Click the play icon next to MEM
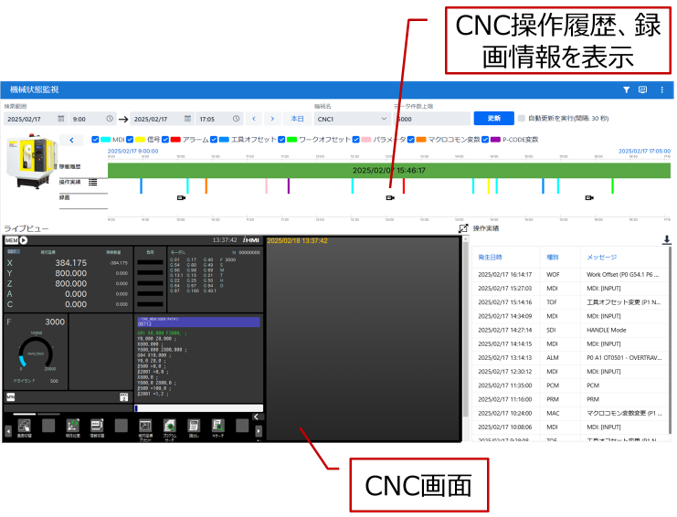 click(x=23, y=240)
